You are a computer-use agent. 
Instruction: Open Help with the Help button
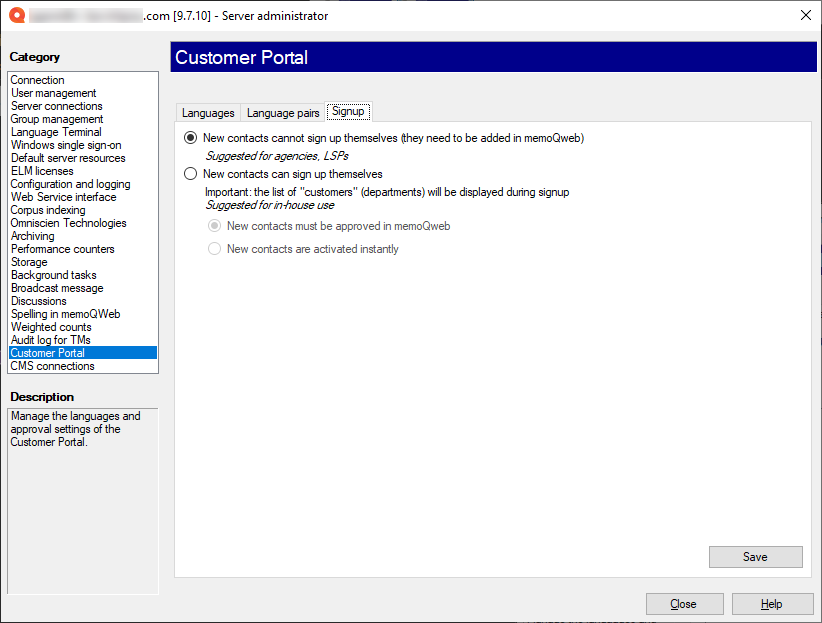[x=772, y=604]
